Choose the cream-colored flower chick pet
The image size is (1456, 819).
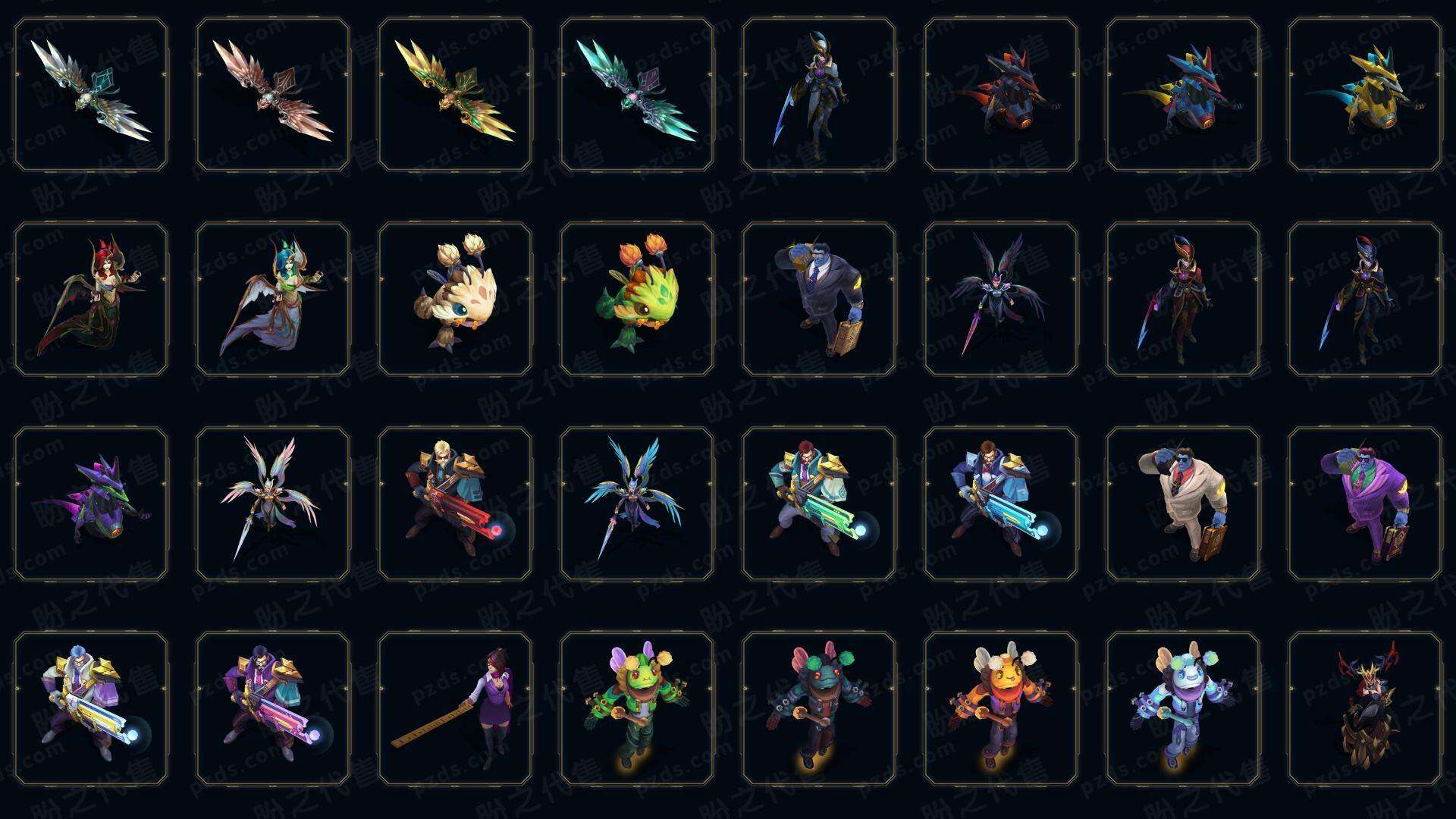pyautogui.click(x=455, y=299)
